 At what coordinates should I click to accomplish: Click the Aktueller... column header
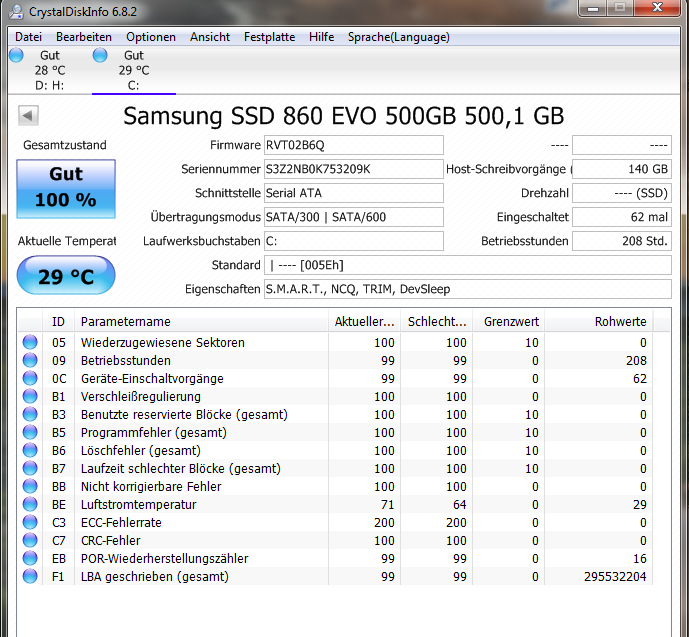[364, 322]
